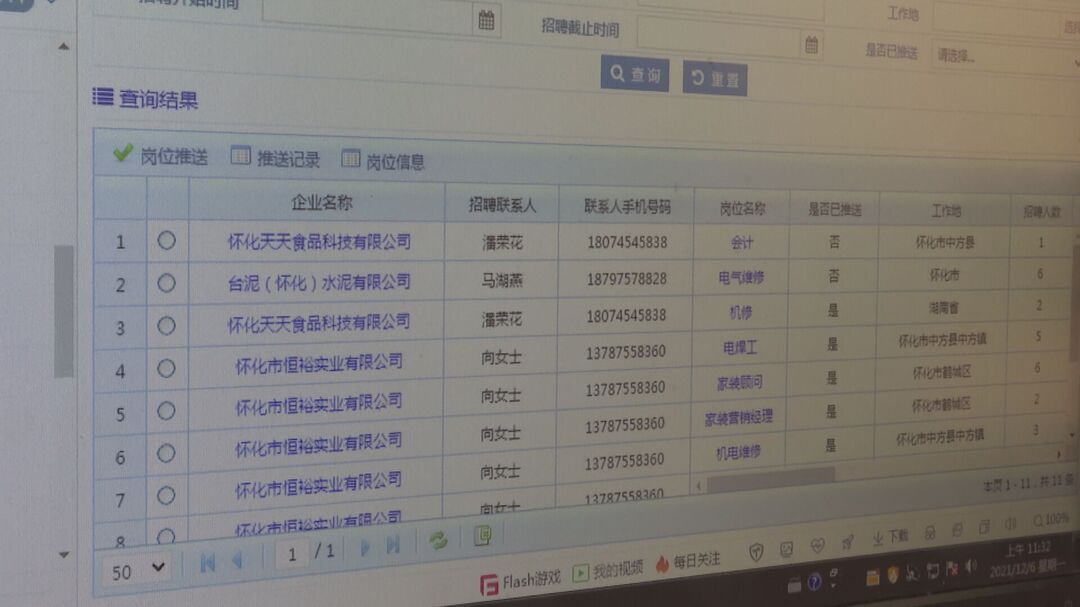
Task: Click the 重置 reset button
Action: pos(715,78)
